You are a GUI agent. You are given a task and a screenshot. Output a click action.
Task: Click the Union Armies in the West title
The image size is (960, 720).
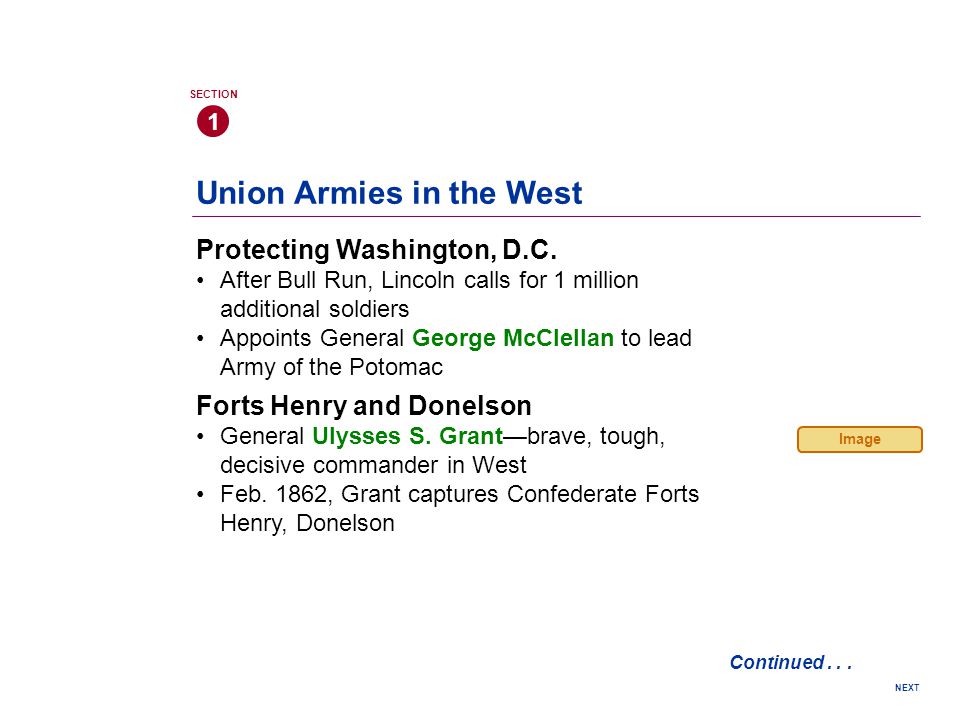pyautogui.click(x=389, y=193)
